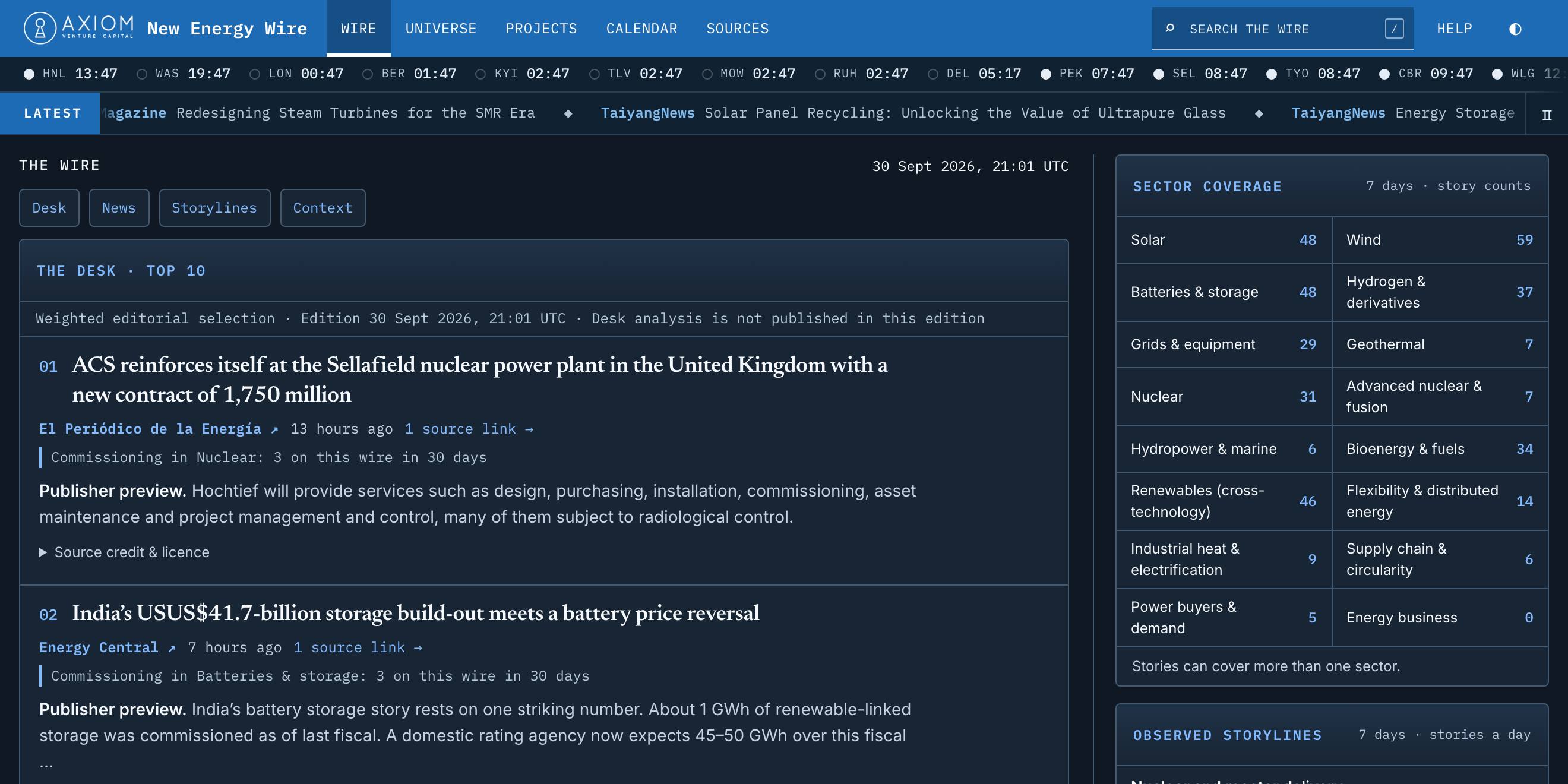This screenshot has width=1568, height=784.
Task: Switch to the UNIVERSE tab
Action: (441, 29)
